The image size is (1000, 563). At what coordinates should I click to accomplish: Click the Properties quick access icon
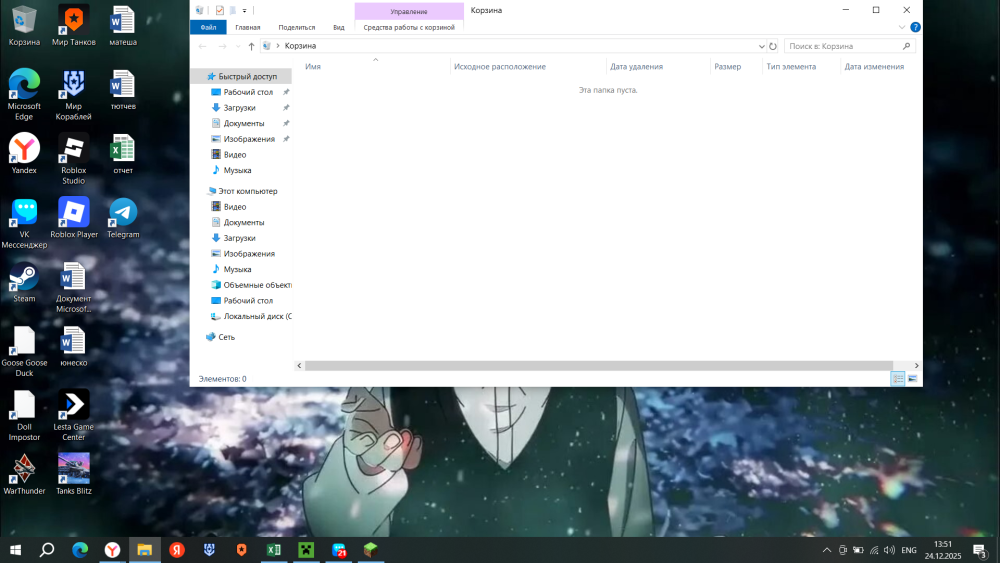point(220,10)
